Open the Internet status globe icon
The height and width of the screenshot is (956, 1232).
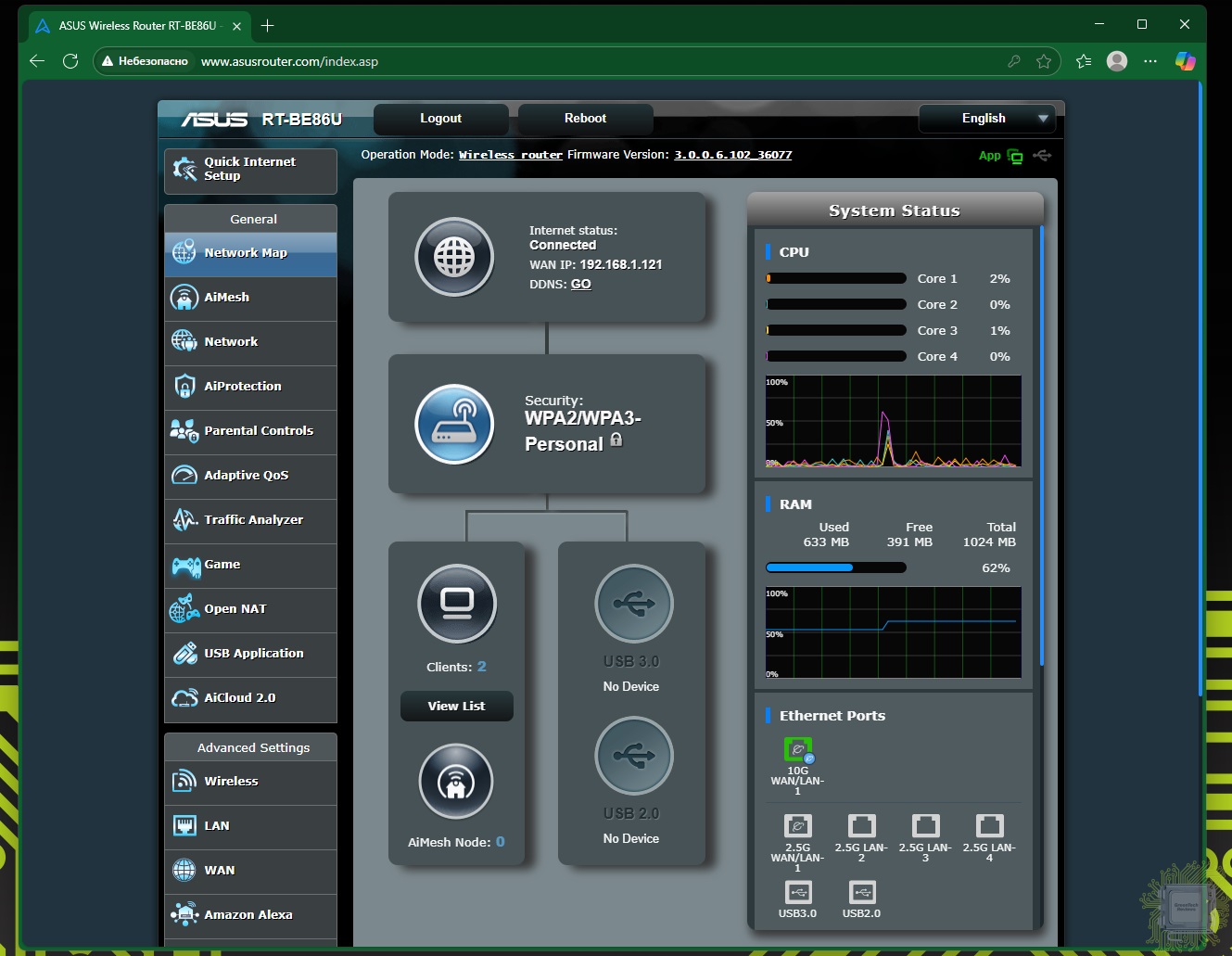pyautogui.click(x=454, y=257)
